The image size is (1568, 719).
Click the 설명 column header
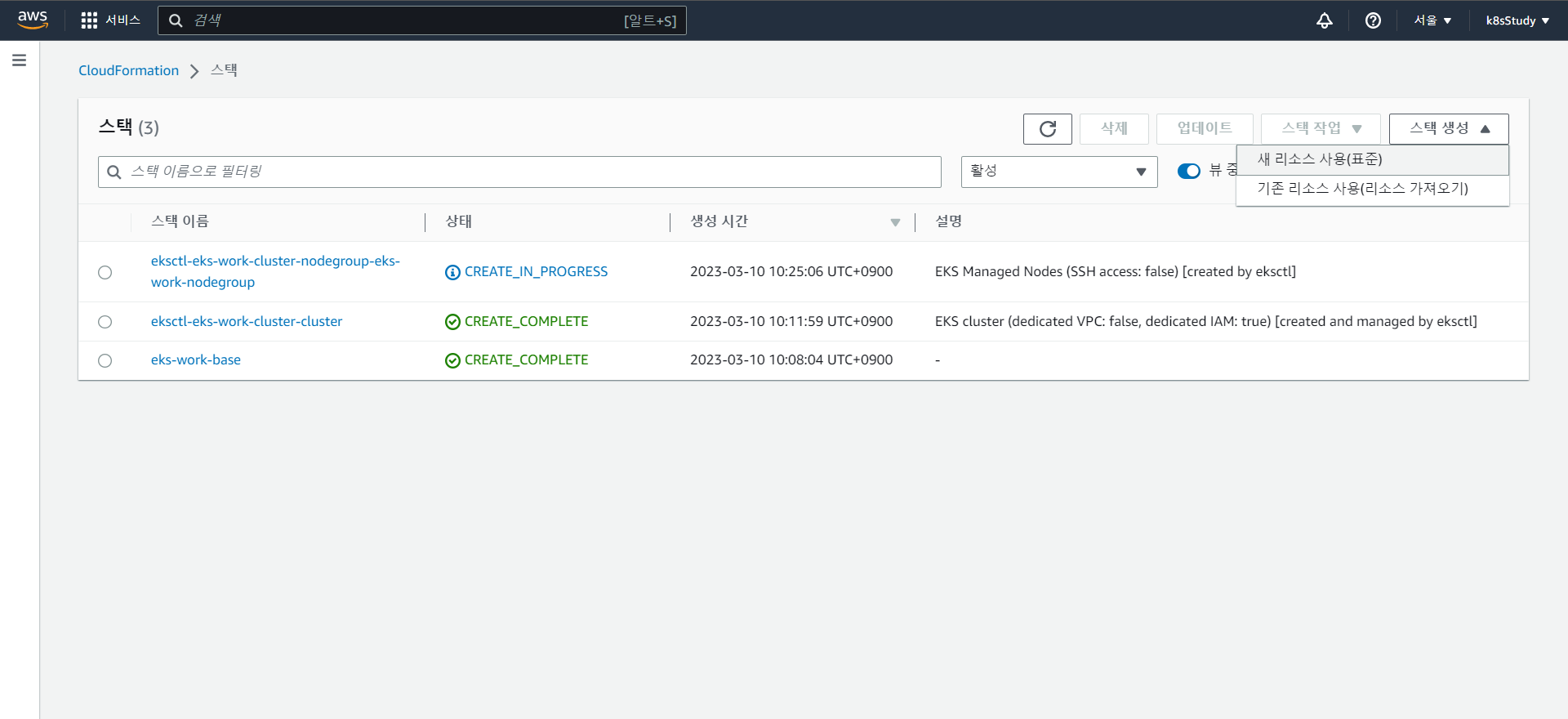948,221
